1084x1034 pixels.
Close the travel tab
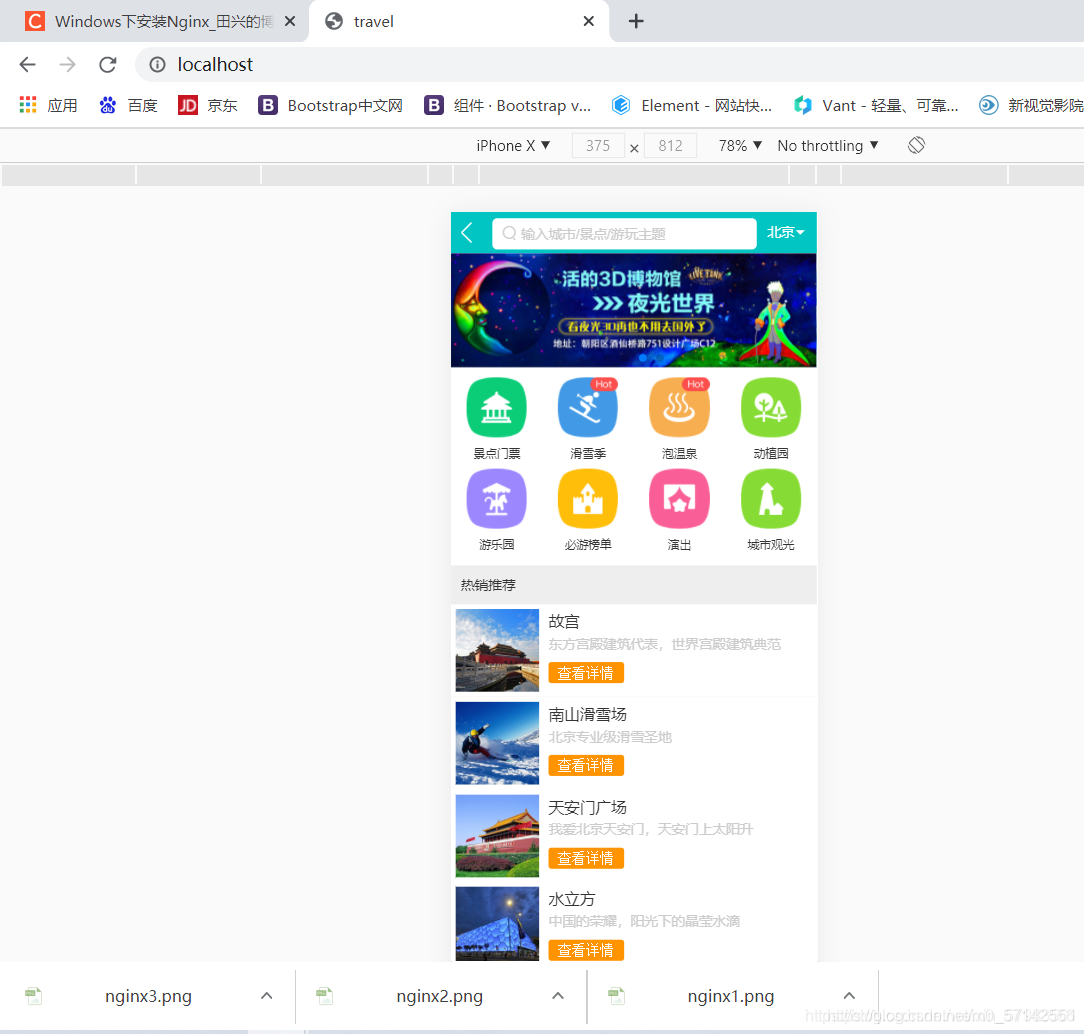click(x=588, y=21)
